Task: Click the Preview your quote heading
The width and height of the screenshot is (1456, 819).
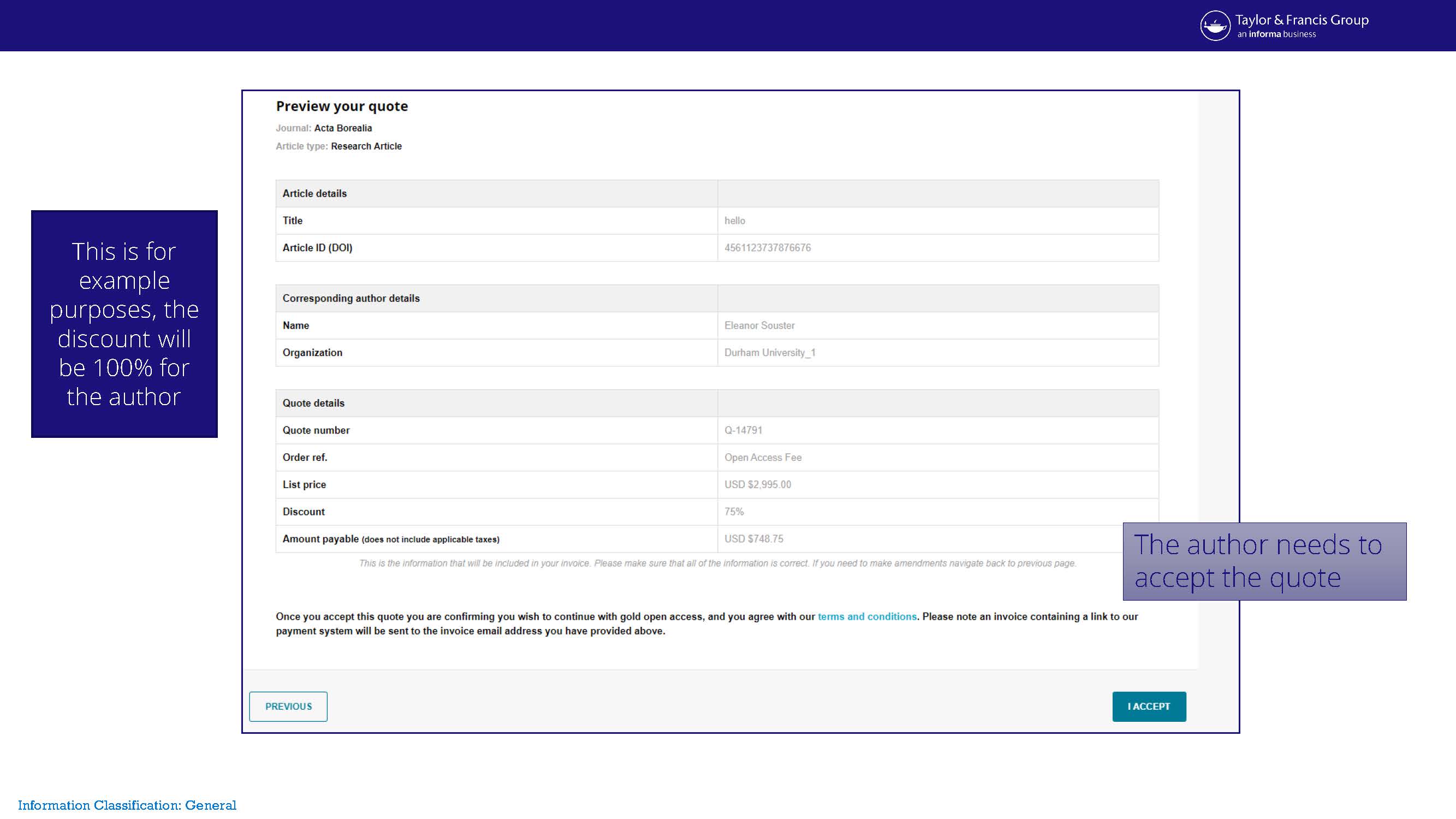Action: (x=342, y=106)
